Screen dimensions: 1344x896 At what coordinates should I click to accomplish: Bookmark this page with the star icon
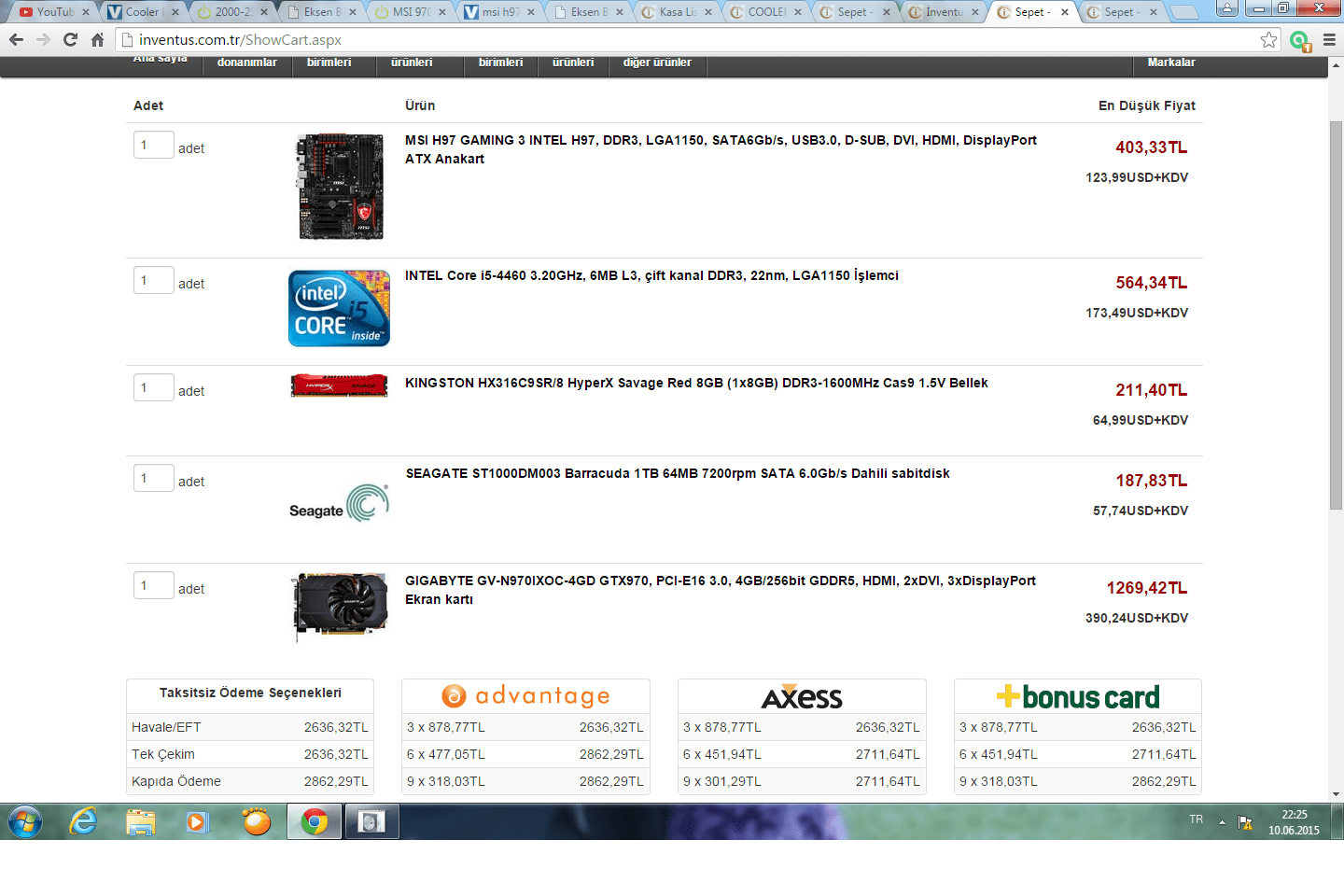pos(1268,40)
